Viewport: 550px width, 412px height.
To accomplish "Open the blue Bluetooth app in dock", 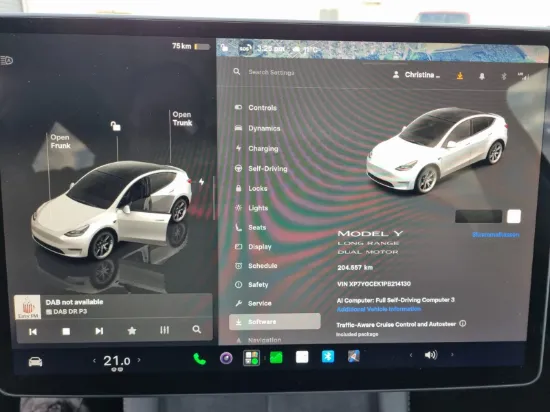I will (x=328, y=357).
